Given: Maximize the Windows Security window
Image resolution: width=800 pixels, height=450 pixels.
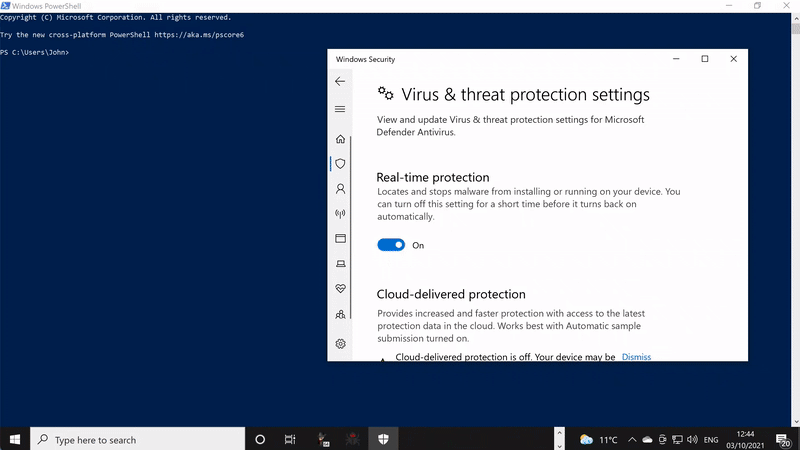Looking at the screenshot, I should click(x=704, y=59).
